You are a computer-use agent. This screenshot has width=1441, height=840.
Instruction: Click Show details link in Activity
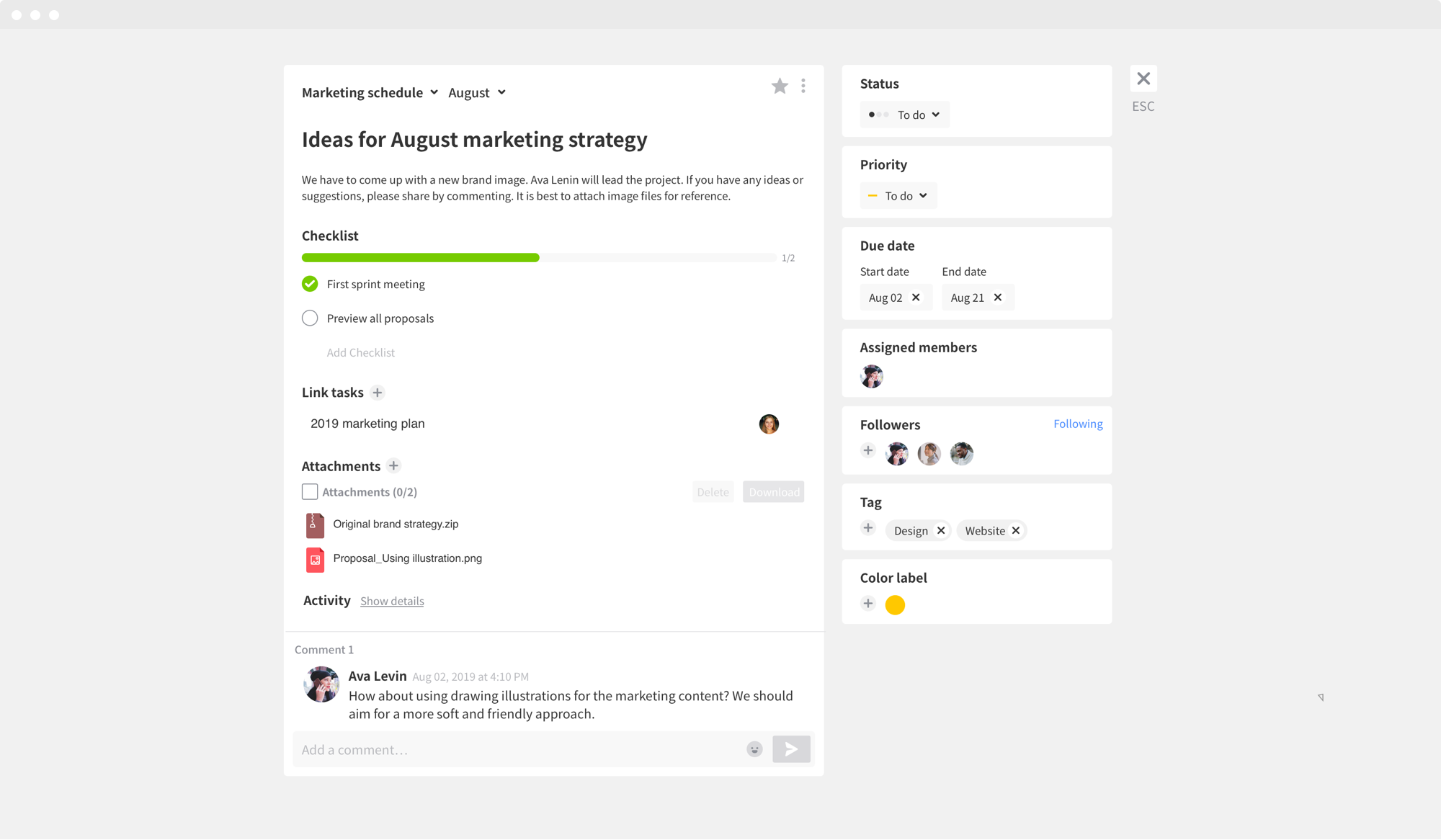(392, 602)
